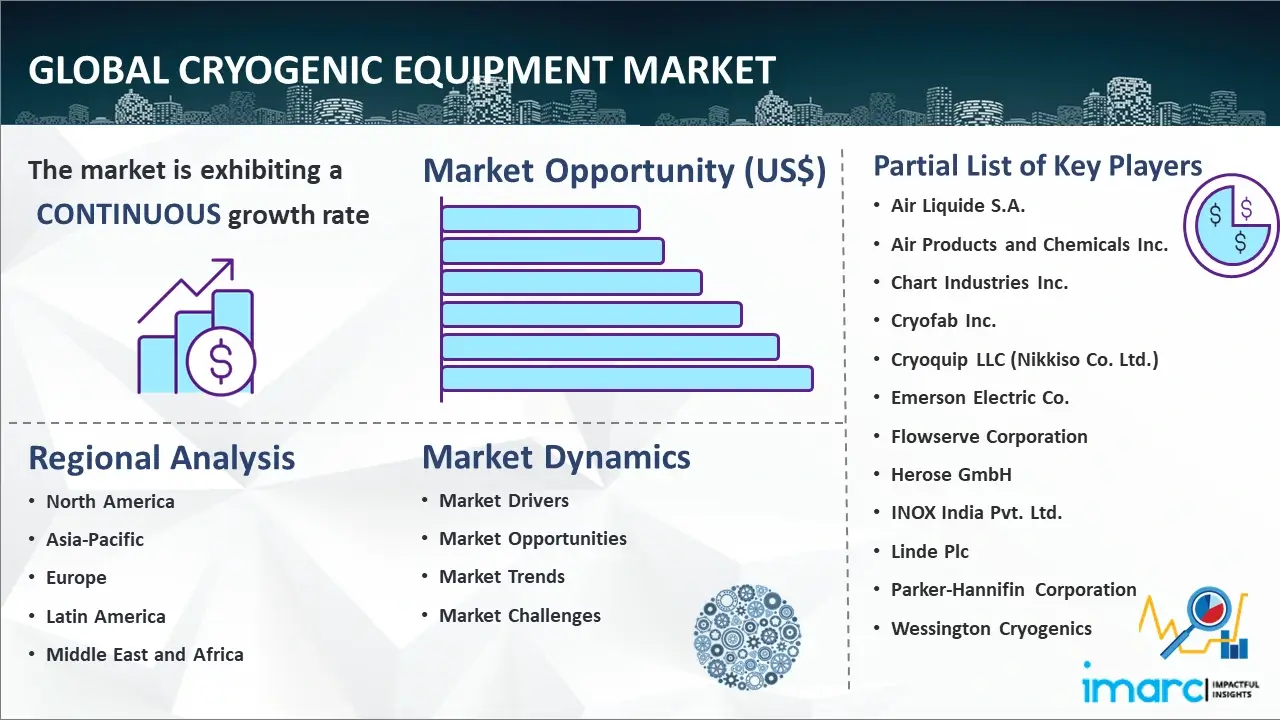Click Wessington Cryogenics entry
The width and height of the screenshot is (1280, 720).
(x=991, y=629)
